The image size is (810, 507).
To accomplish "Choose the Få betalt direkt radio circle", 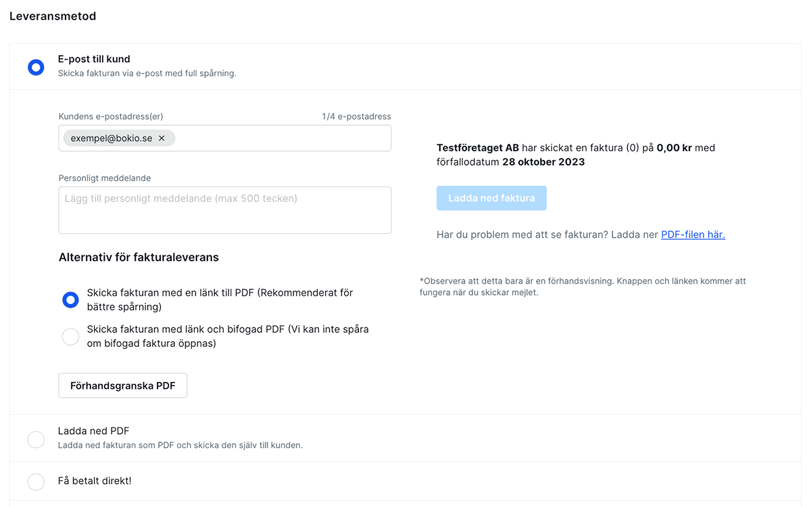I will click(x=36, y=482).
